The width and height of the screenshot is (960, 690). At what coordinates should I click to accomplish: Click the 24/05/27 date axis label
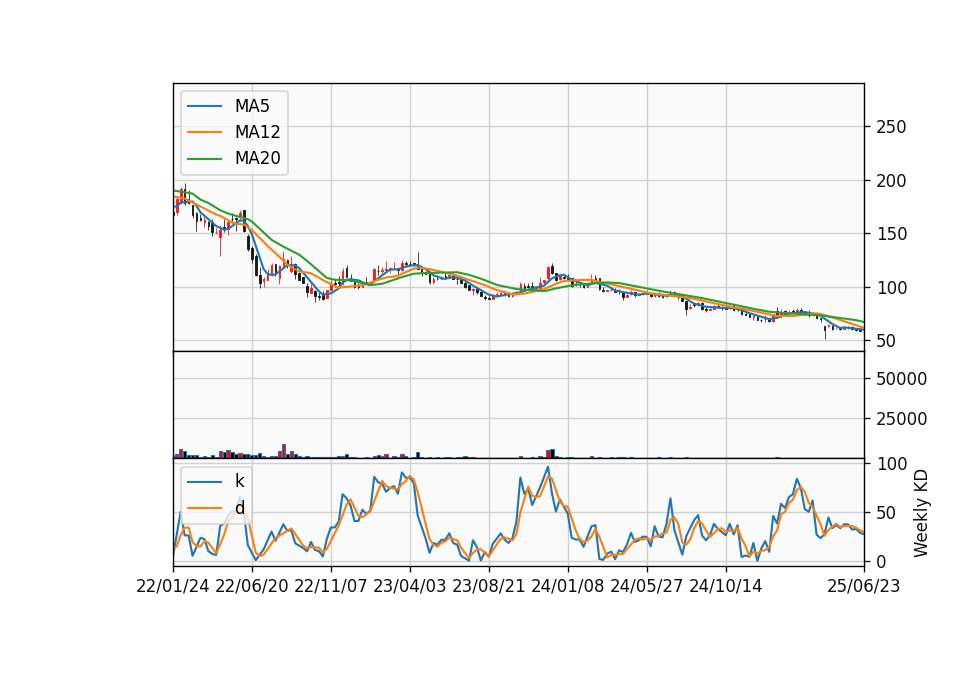click(x=647, y=586)
